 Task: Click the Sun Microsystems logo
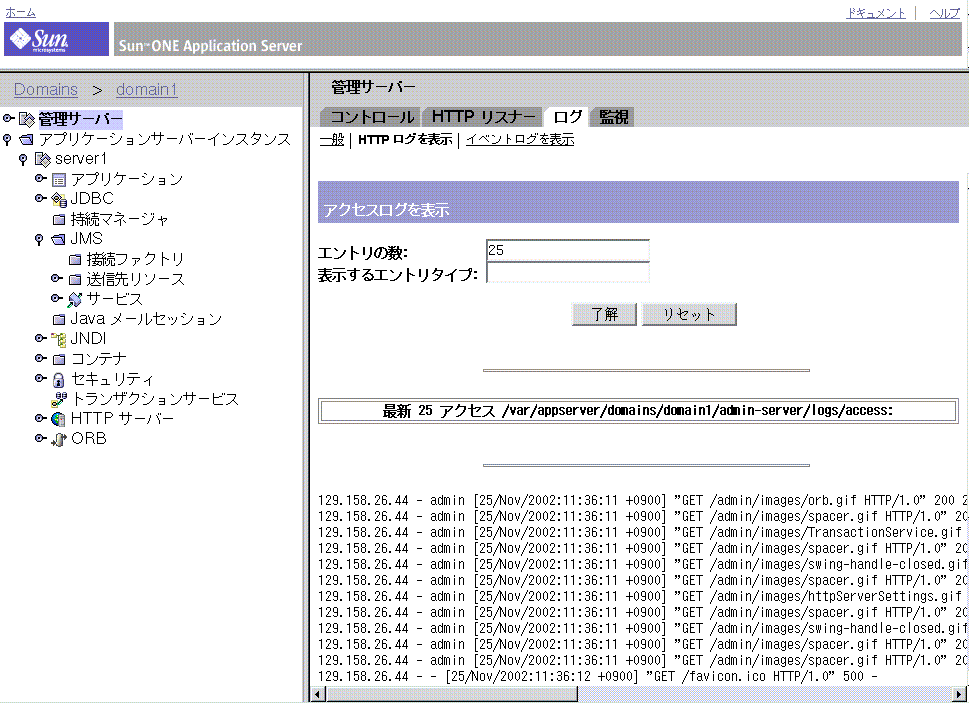point(56,40)
